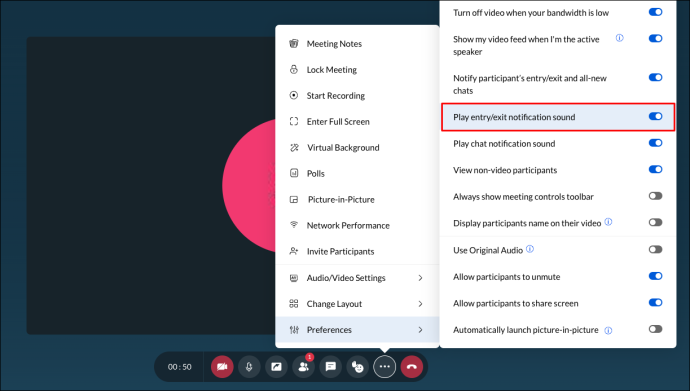Select Meeting Notes menu item

(x=357, y=44)
